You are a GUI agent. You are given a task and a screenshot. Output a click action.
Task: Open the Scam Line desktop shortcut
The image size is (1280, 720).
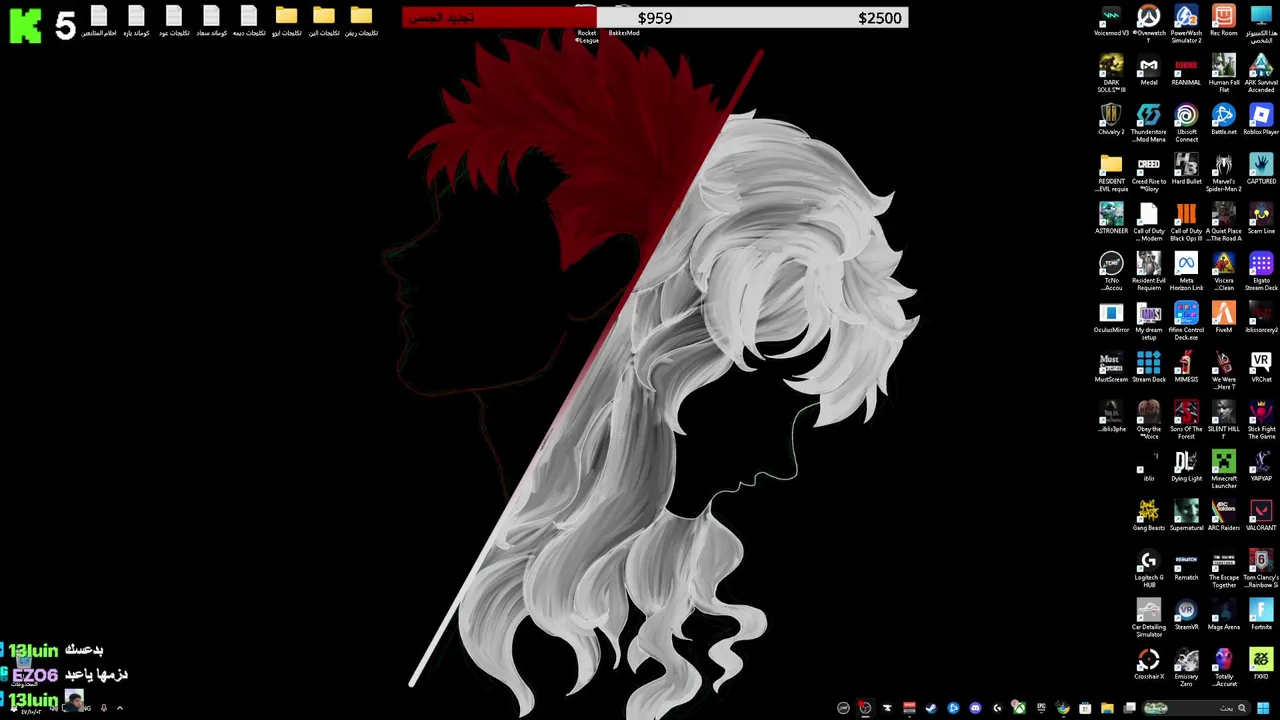coord(1261,220)
